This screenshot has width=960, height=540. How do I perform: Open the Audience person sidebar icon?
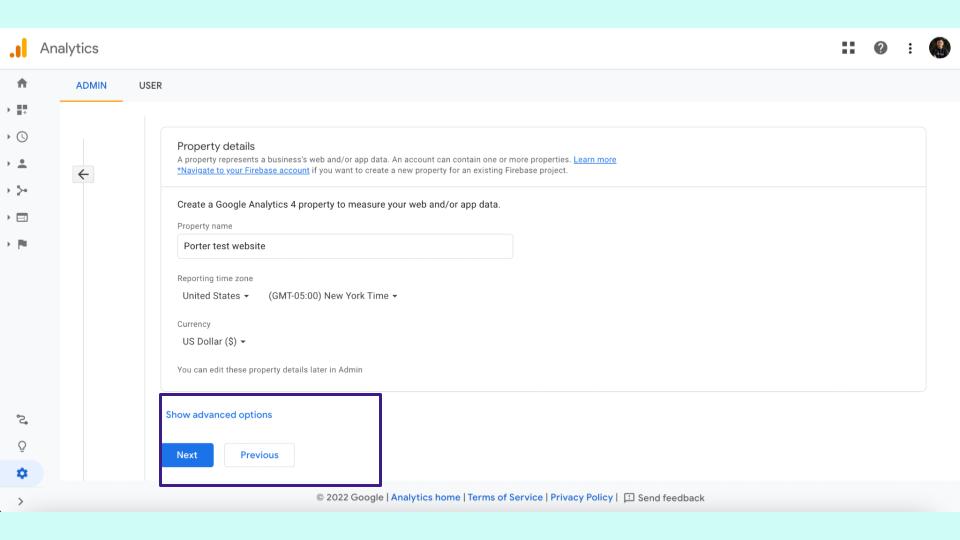pos(22,163)
